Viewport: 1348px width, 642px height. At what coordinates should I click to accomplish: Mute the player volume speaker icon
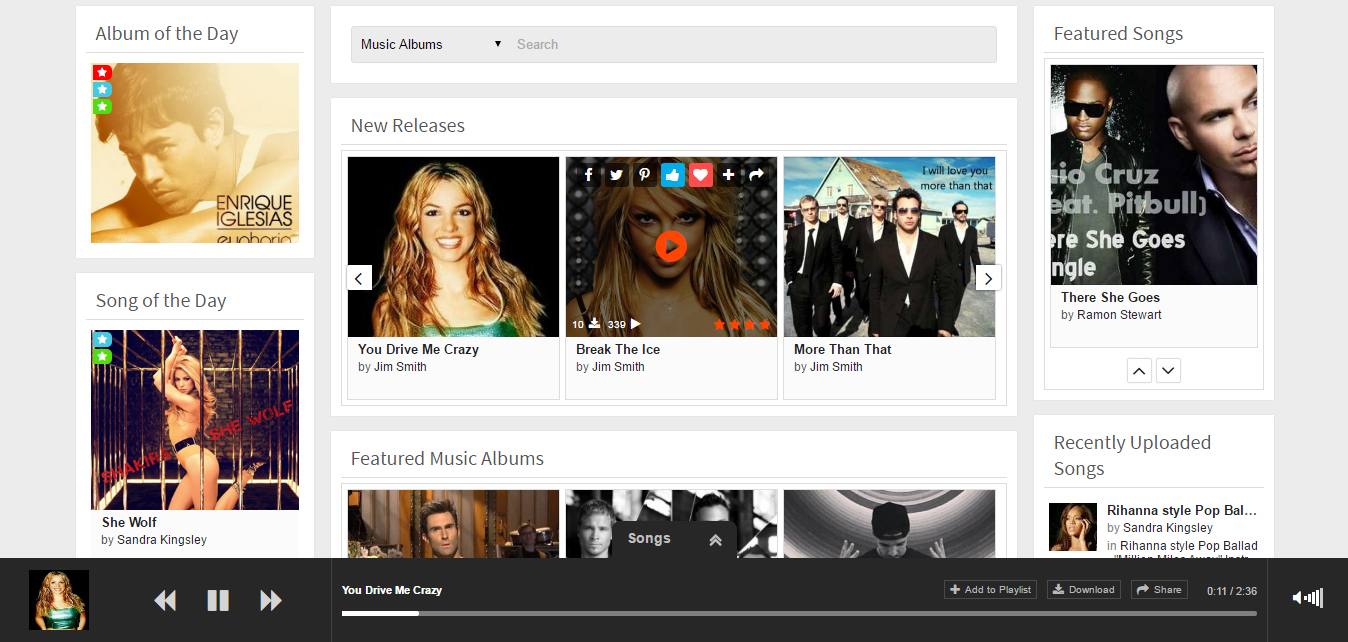click(x=1299, y=598)
